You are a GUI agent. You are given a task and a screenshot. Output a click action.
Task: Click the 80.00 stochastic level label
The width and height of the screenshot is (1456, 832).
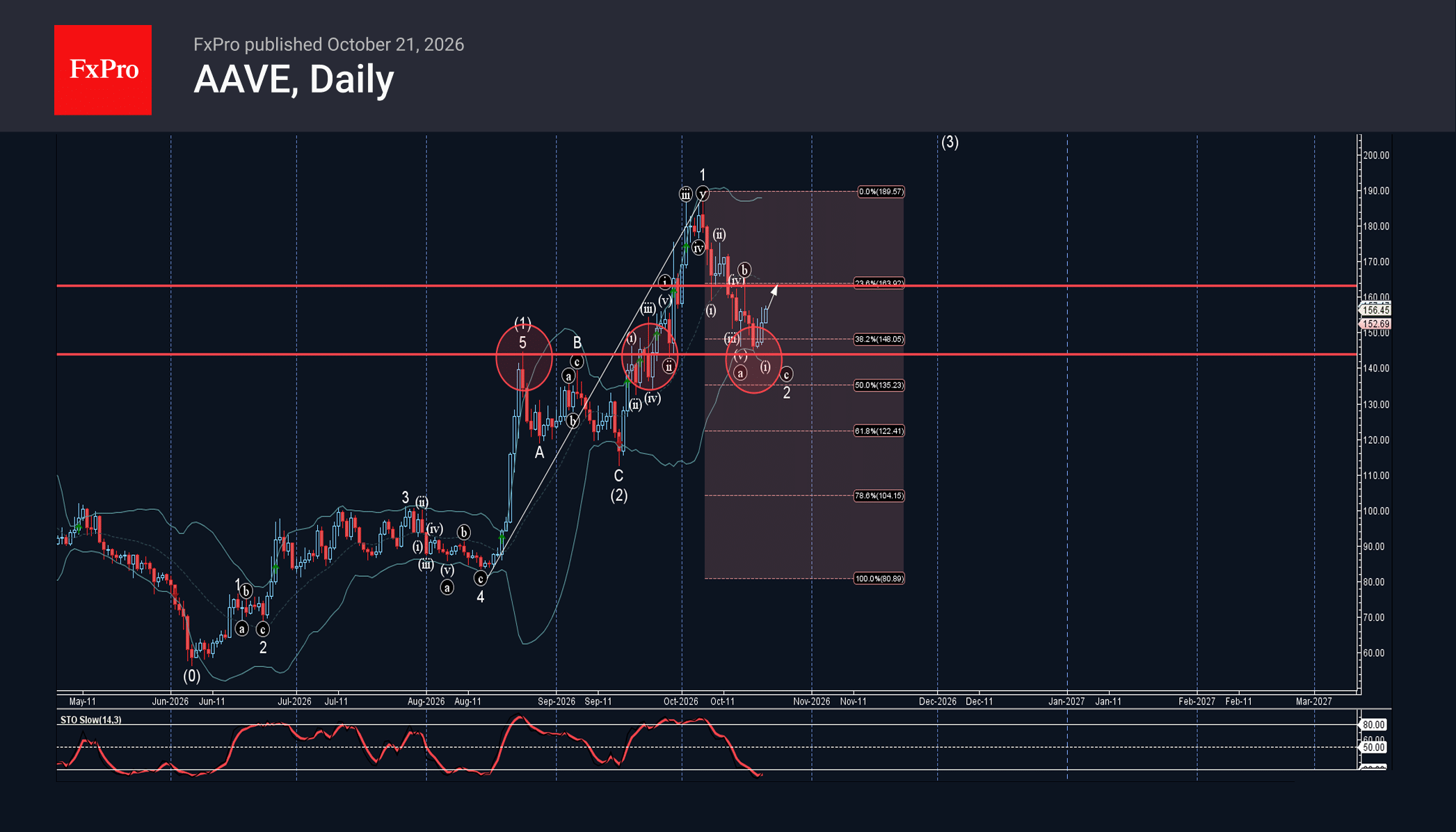coord(1373,725)
